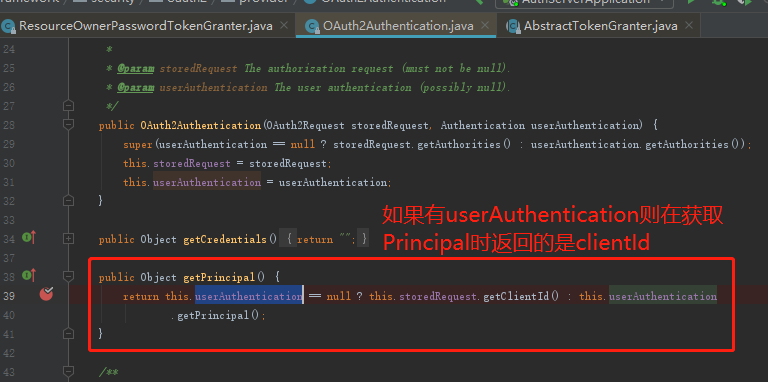
Task: Collapse the OAuth2Authentication constructor at line 28
Action: pos(69,125)
